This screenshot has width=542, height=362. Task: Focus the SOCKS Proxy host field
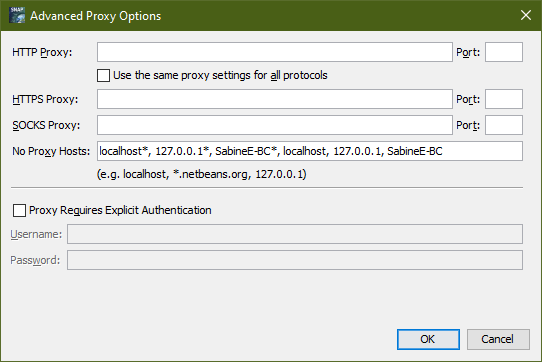(275, 125)
